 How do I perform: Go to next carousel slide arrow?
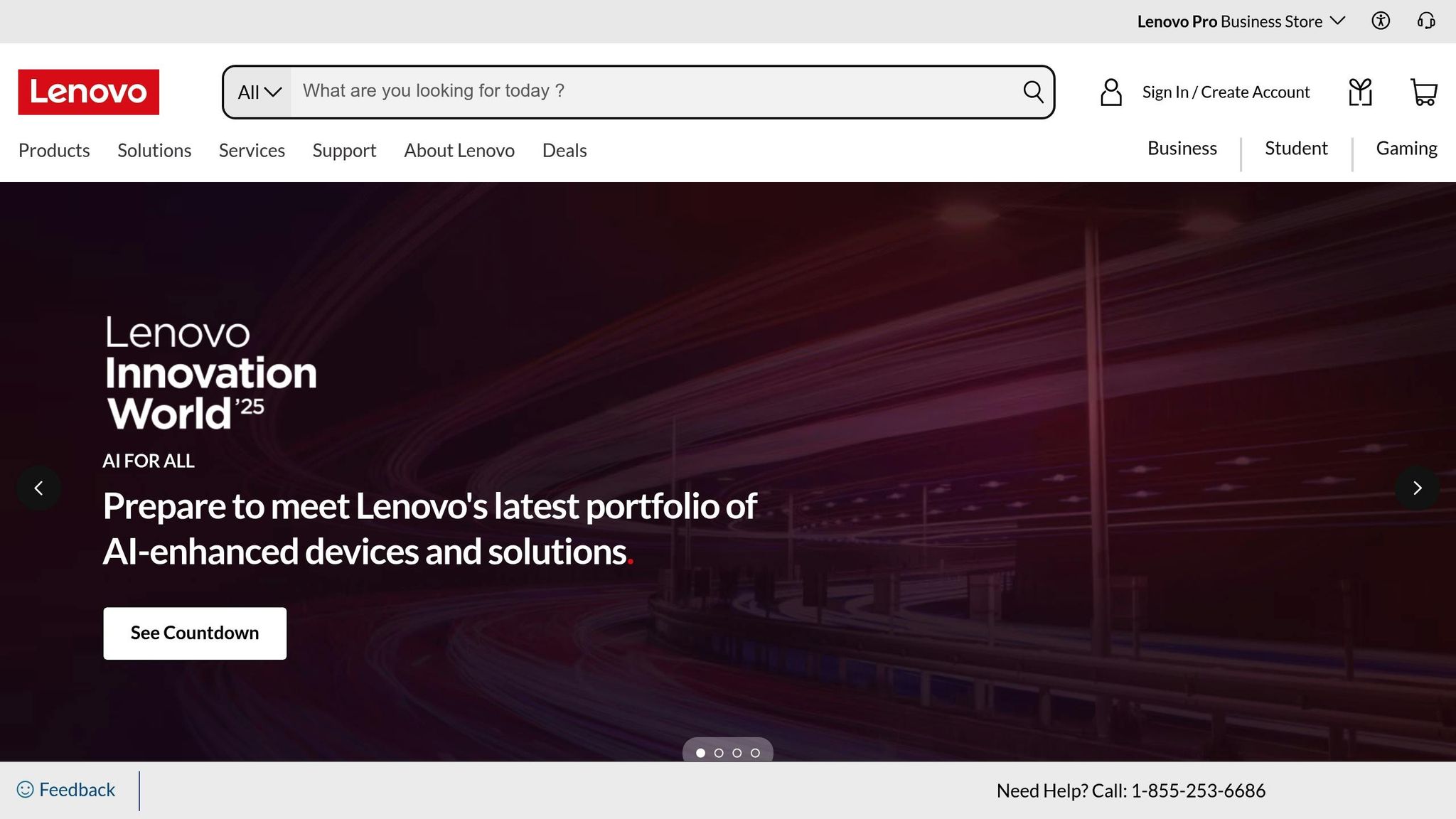tap(1418, 488)
